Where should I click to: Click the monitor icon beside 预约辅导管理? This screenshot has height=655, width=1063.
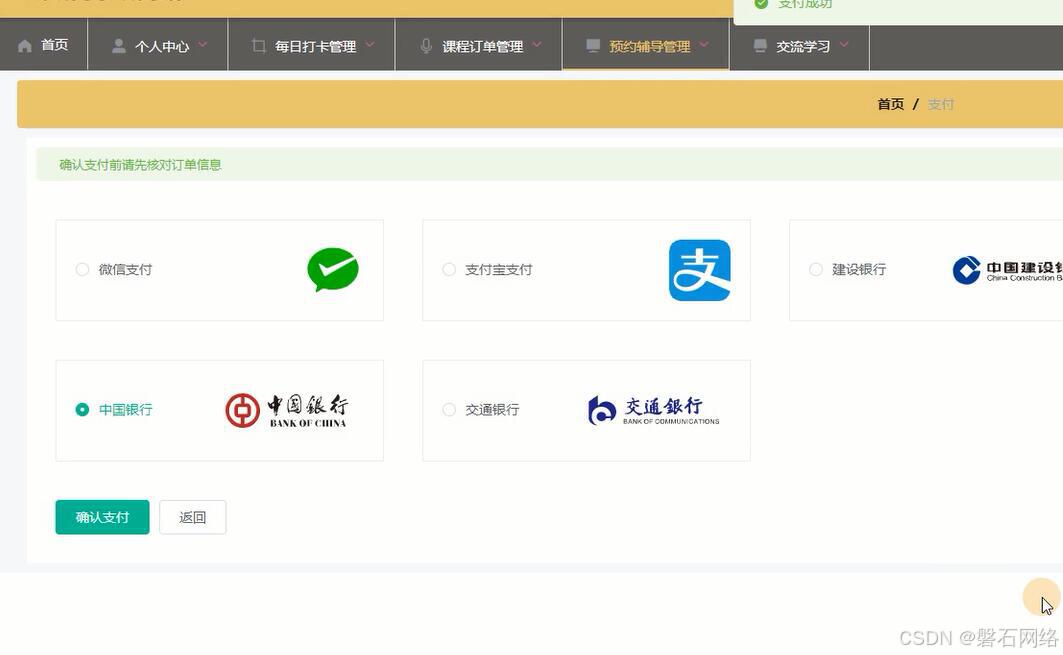click(x=593, y=45)
